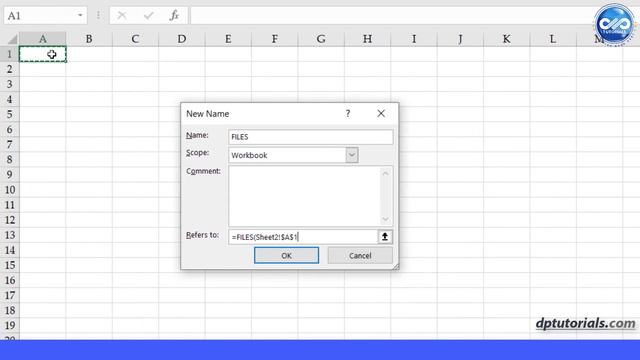The height and width of the screenshot is (360, 640).
Task: Click the Insert Function fx icon
Action: 174,16
